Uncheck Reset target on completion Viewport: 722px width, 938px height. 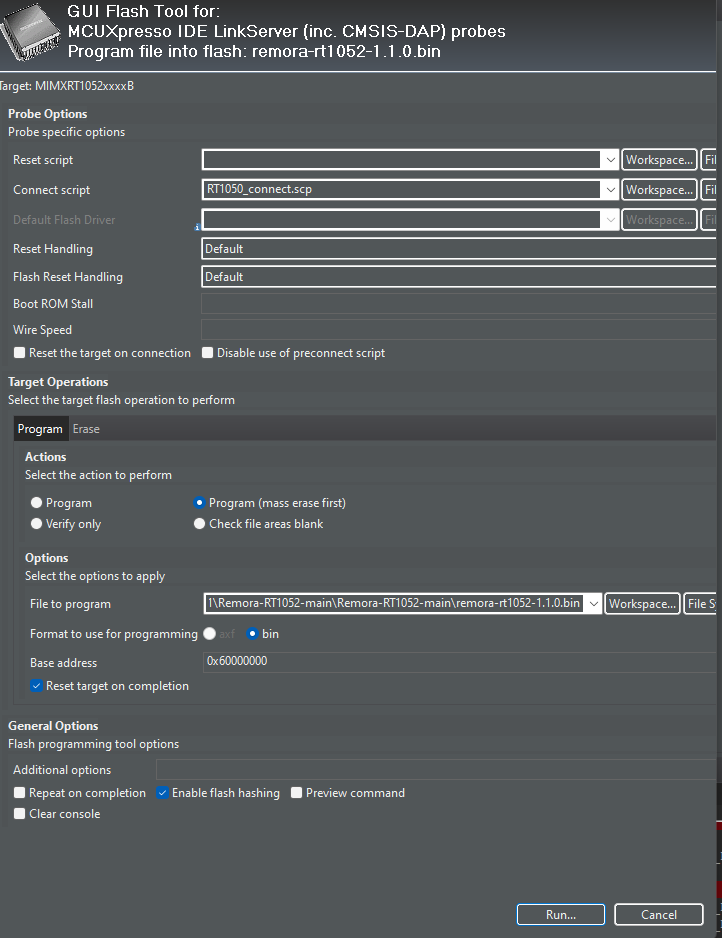pos(36,686)
